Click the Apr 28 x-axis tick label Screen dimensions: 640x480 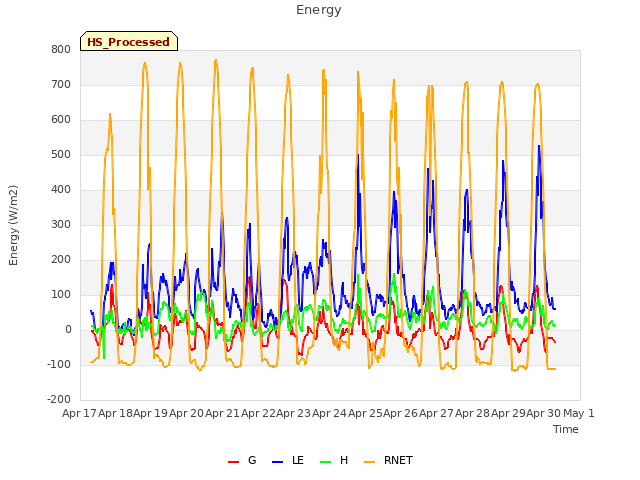(472, 413)
